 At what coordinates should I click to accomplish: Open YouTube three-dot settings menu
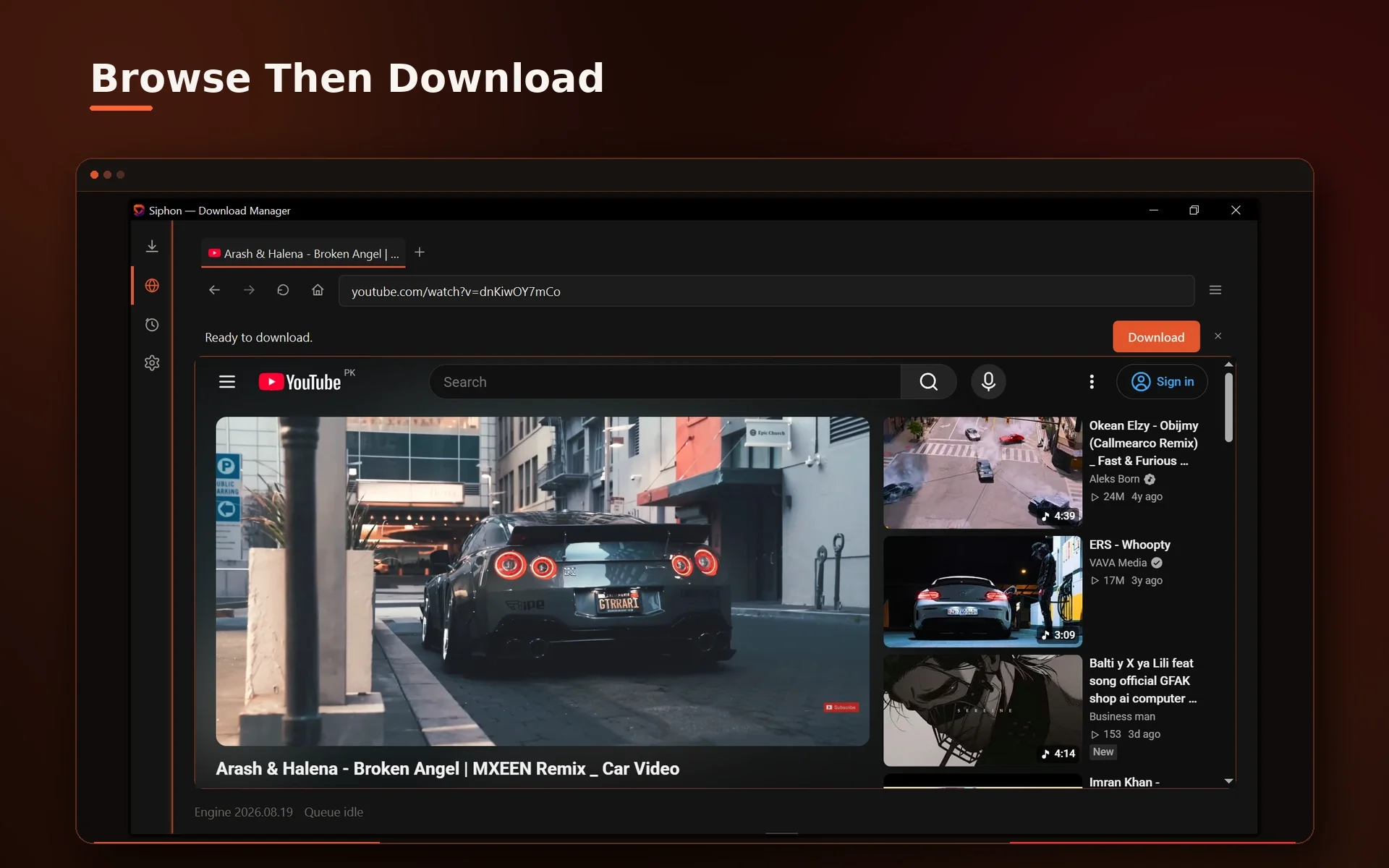pyautogui.click(x=1092, y=382)
